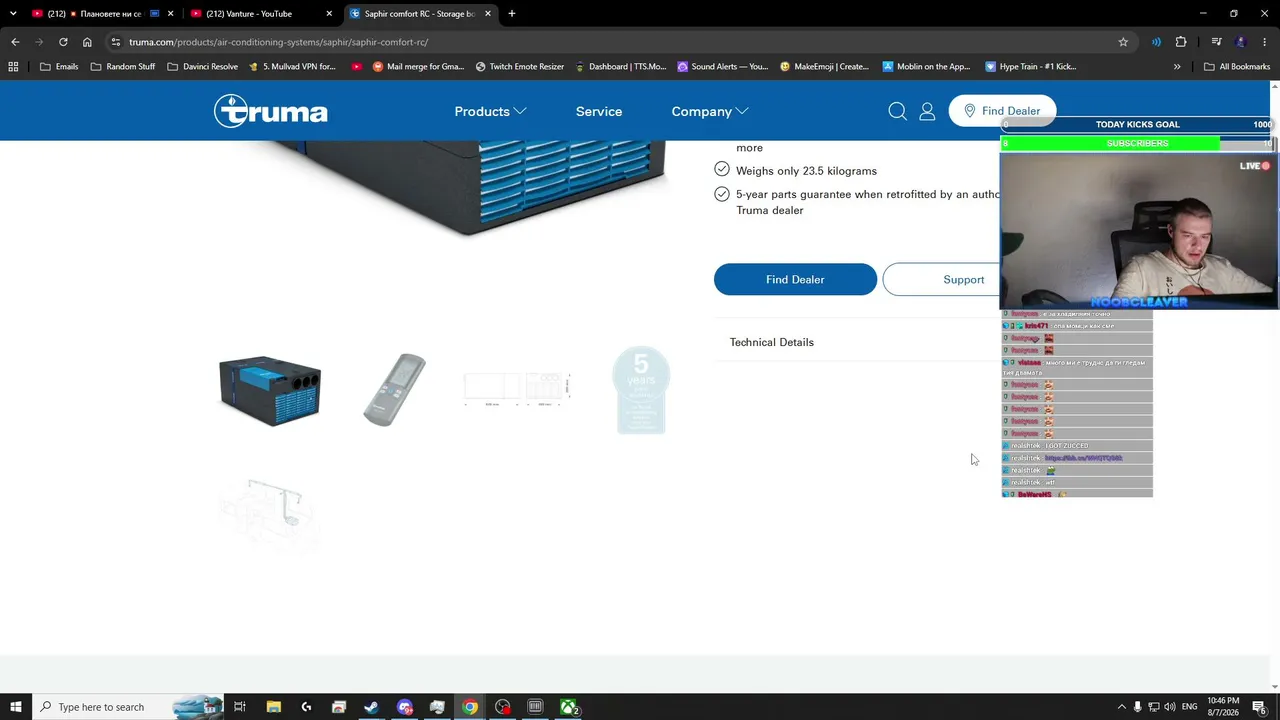1280x720 pixels.
Task: Open the Service menu item
Action: point(599,111)
